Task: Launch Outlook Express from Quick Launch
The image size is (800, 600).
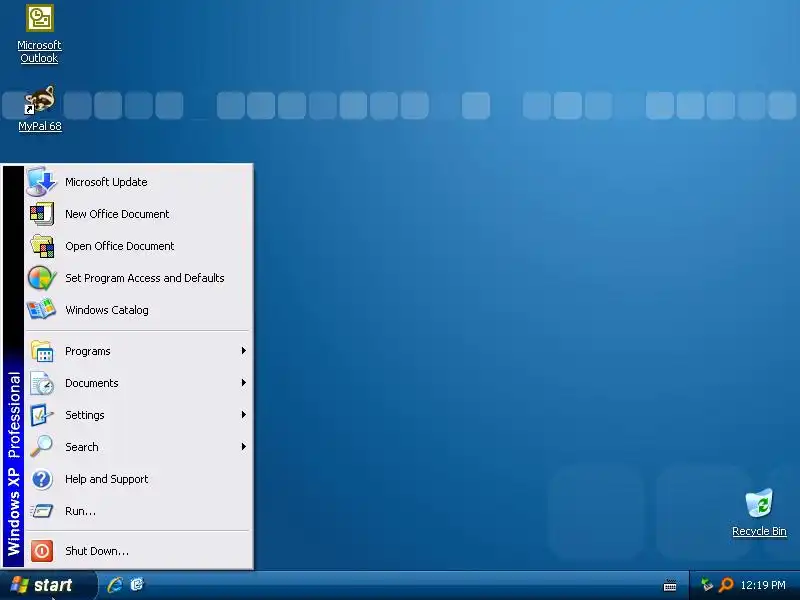Action: coord(137,585)
